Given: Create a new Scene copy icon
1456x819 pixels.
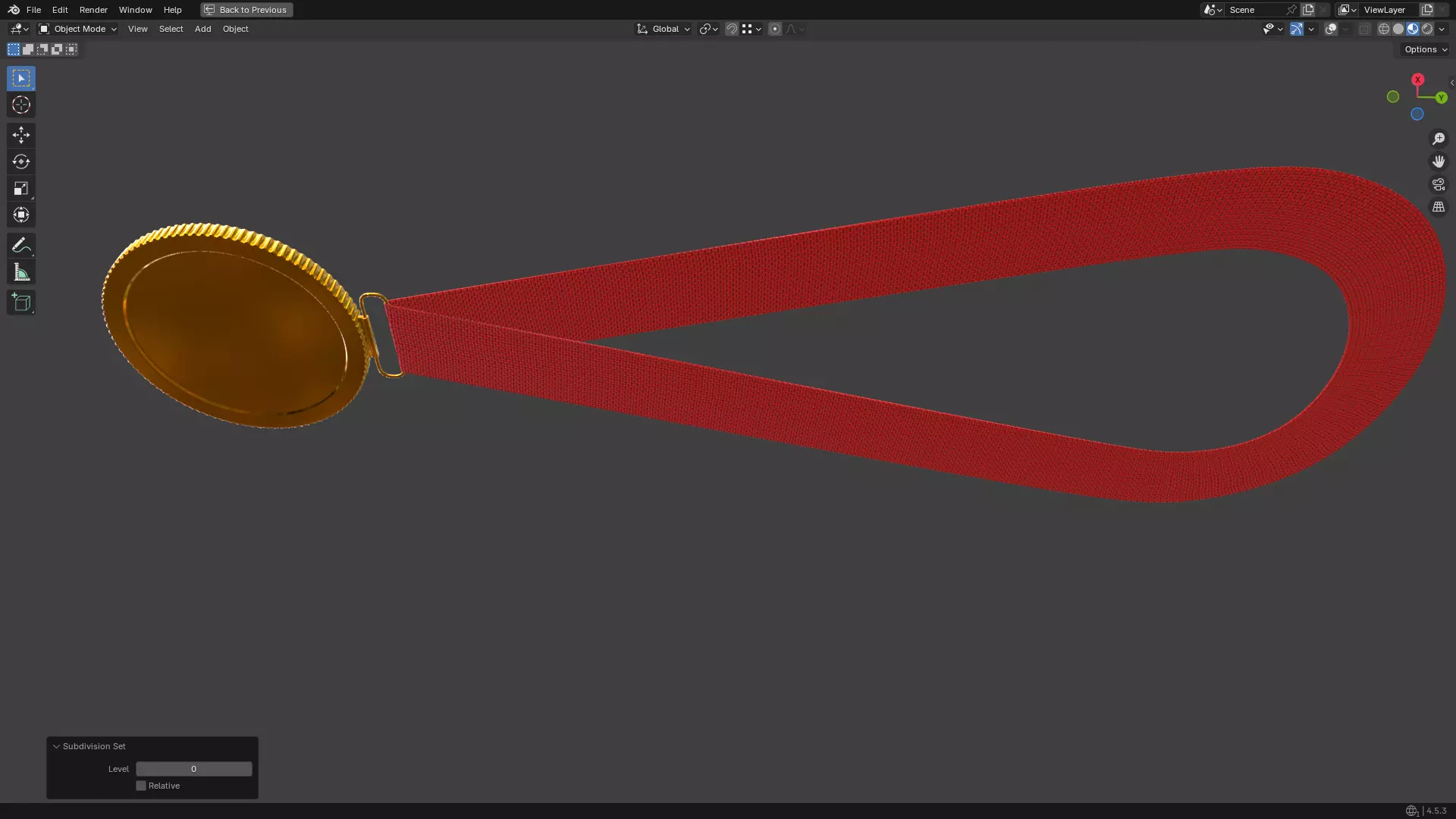Looking at the screenshot, I should click(1308, 10).
